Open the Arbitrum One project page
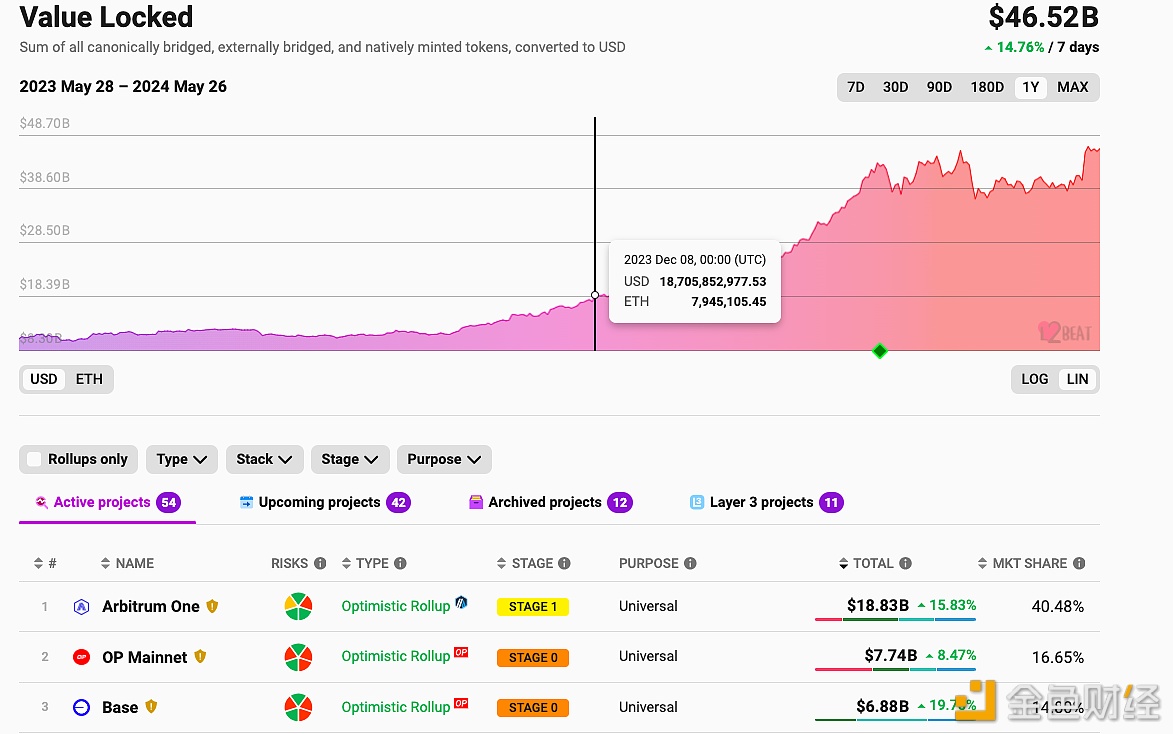This screenshot has width=1173, height=734. click(150, 607)
